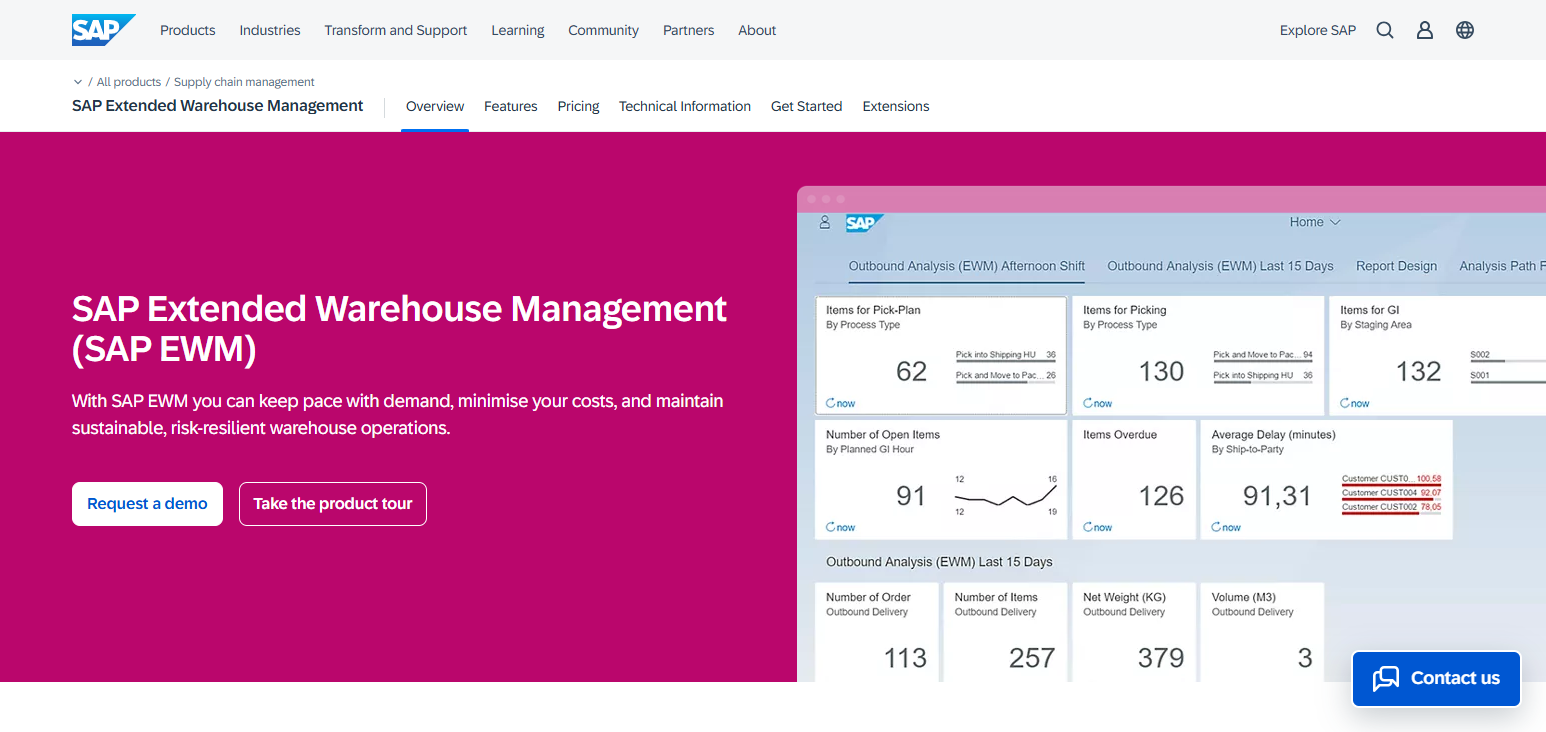Image resolution: width=1546 pixels, height=732 pixels.
Task: Select the Overview tab
Action: 435,106
